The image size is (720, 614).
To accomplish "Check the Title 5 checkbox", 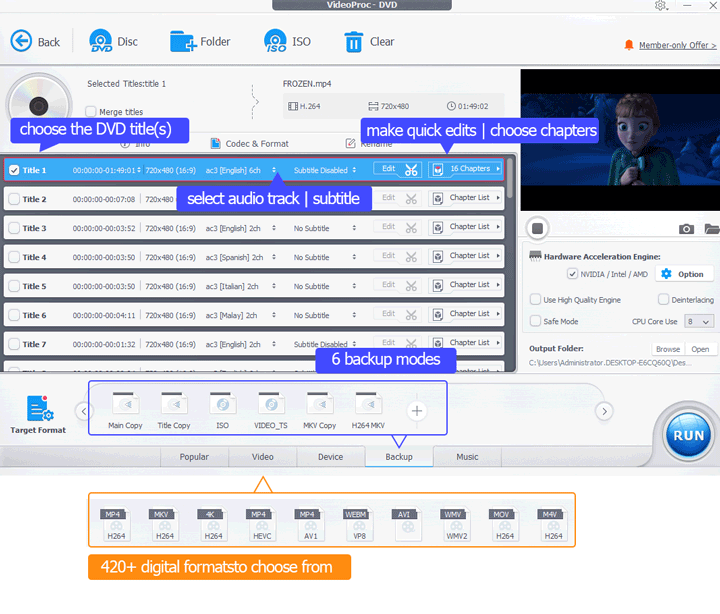I will (x=14, y=286).
